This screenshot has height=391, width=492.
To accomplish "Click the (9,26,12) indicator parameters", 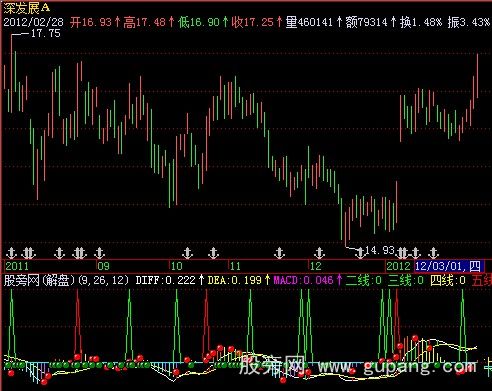I will point(104,280).
